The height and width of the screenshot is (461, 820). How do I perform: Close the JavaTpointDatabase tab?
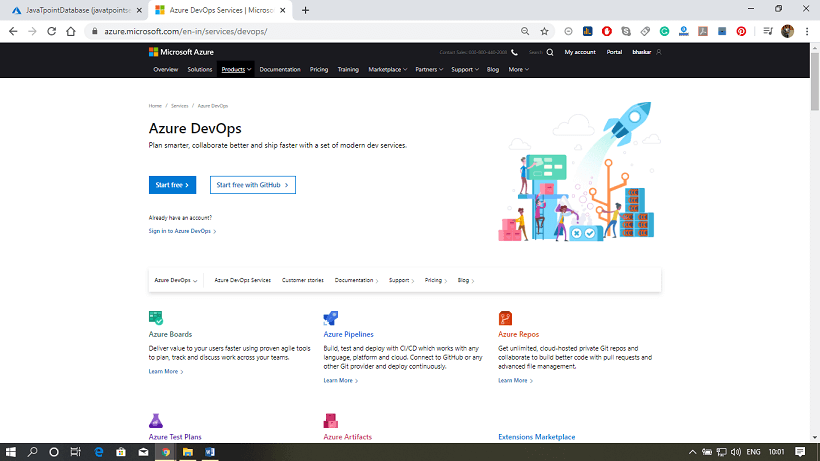click(139, 10)
